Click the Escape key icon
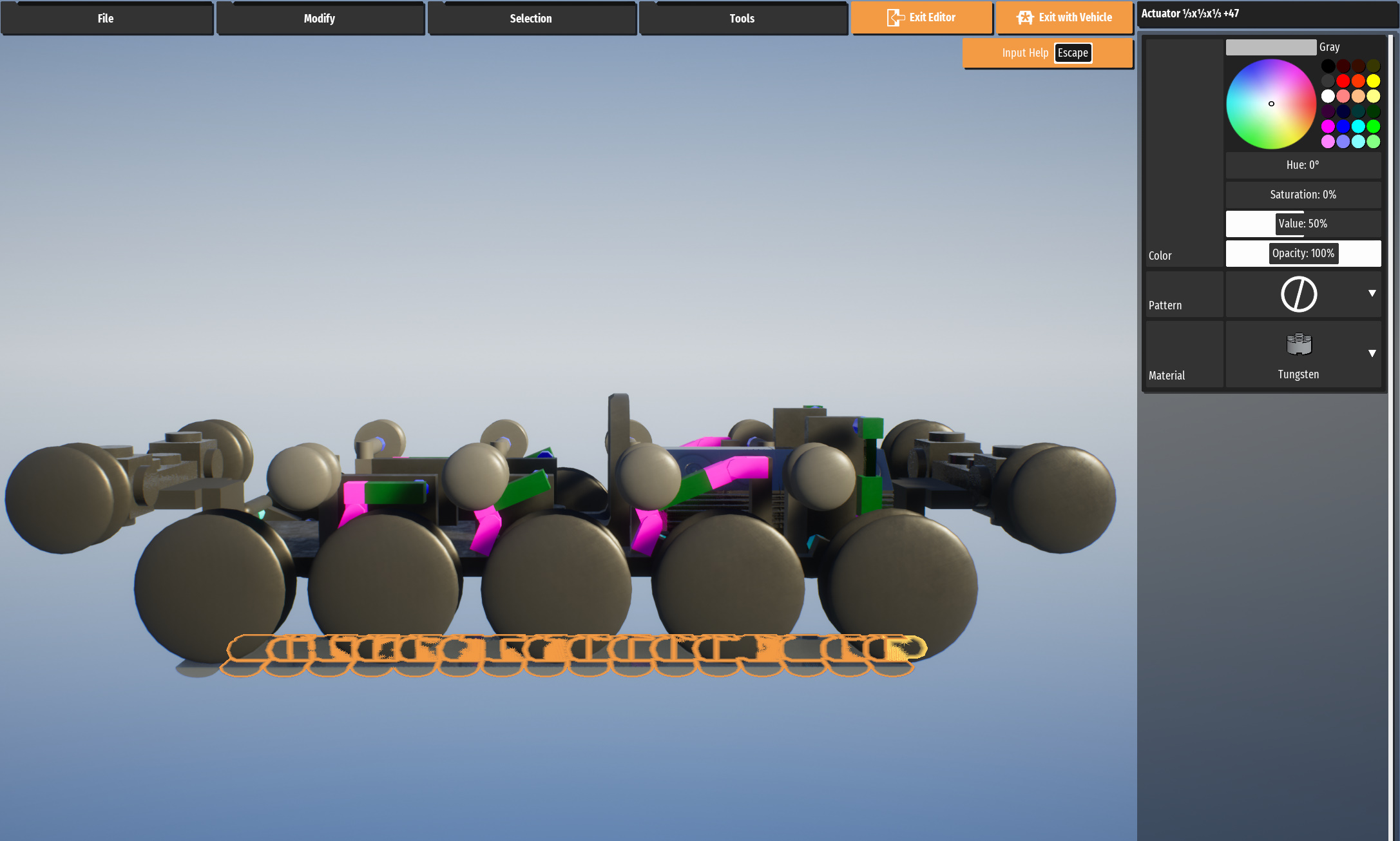 click(x=1073, y=53)
